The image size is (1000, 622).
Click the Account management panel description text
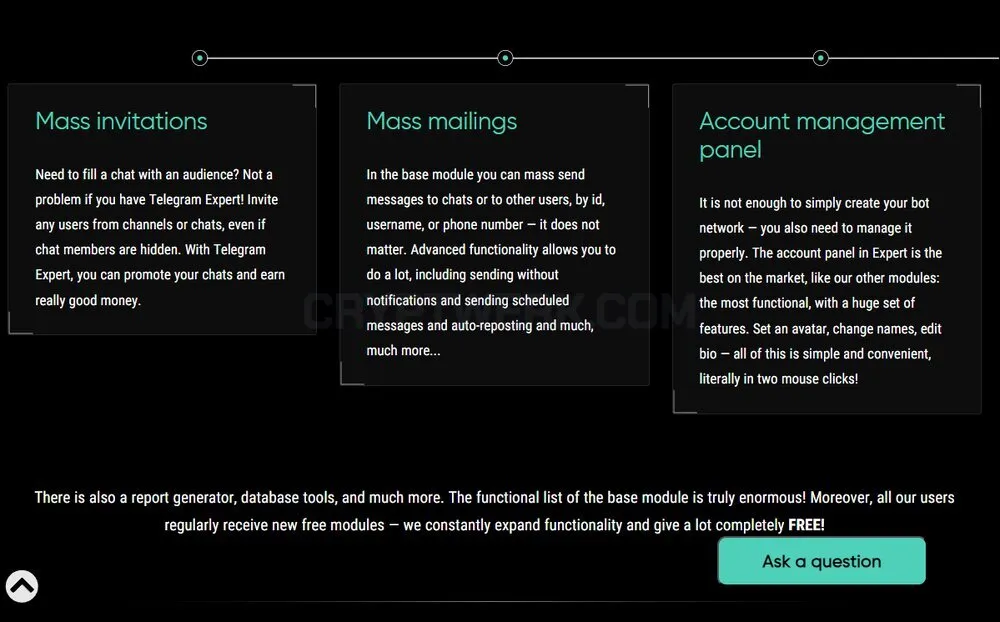(x=820, y=291)
